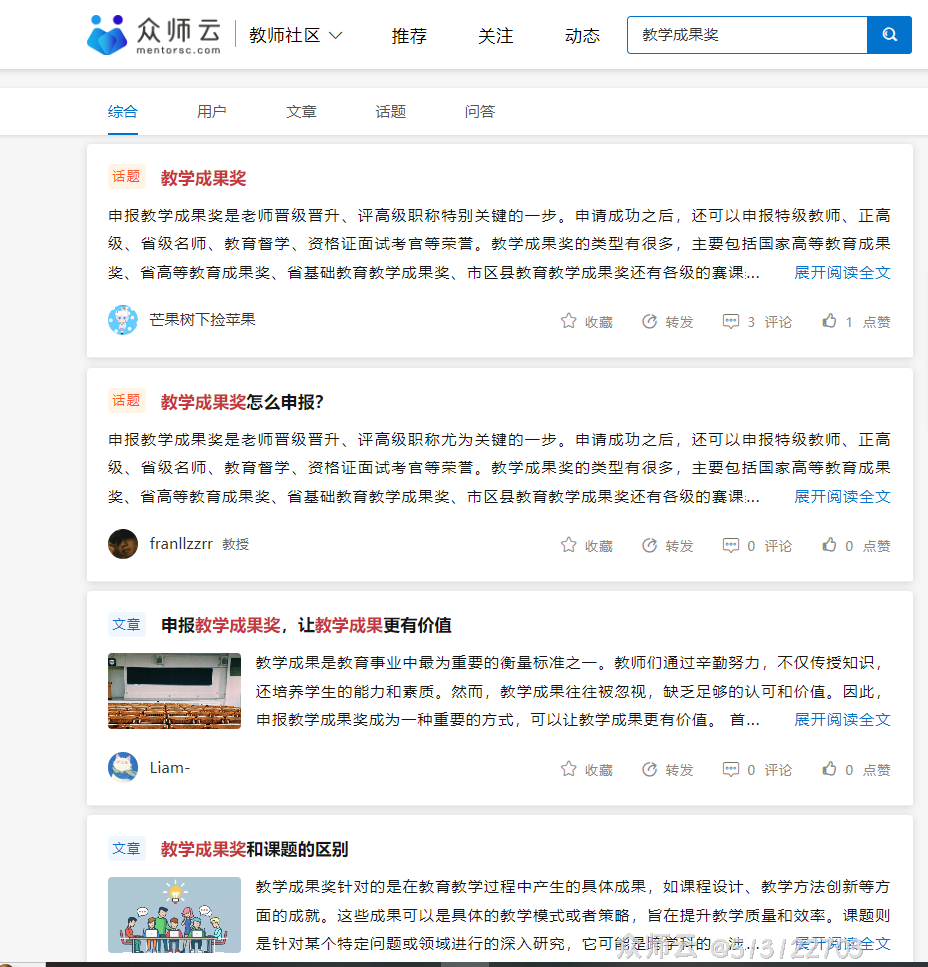The image size is (928, 967).
Task: Like Liam-'s article with the 点赞 icon
Action: (828, 769)
